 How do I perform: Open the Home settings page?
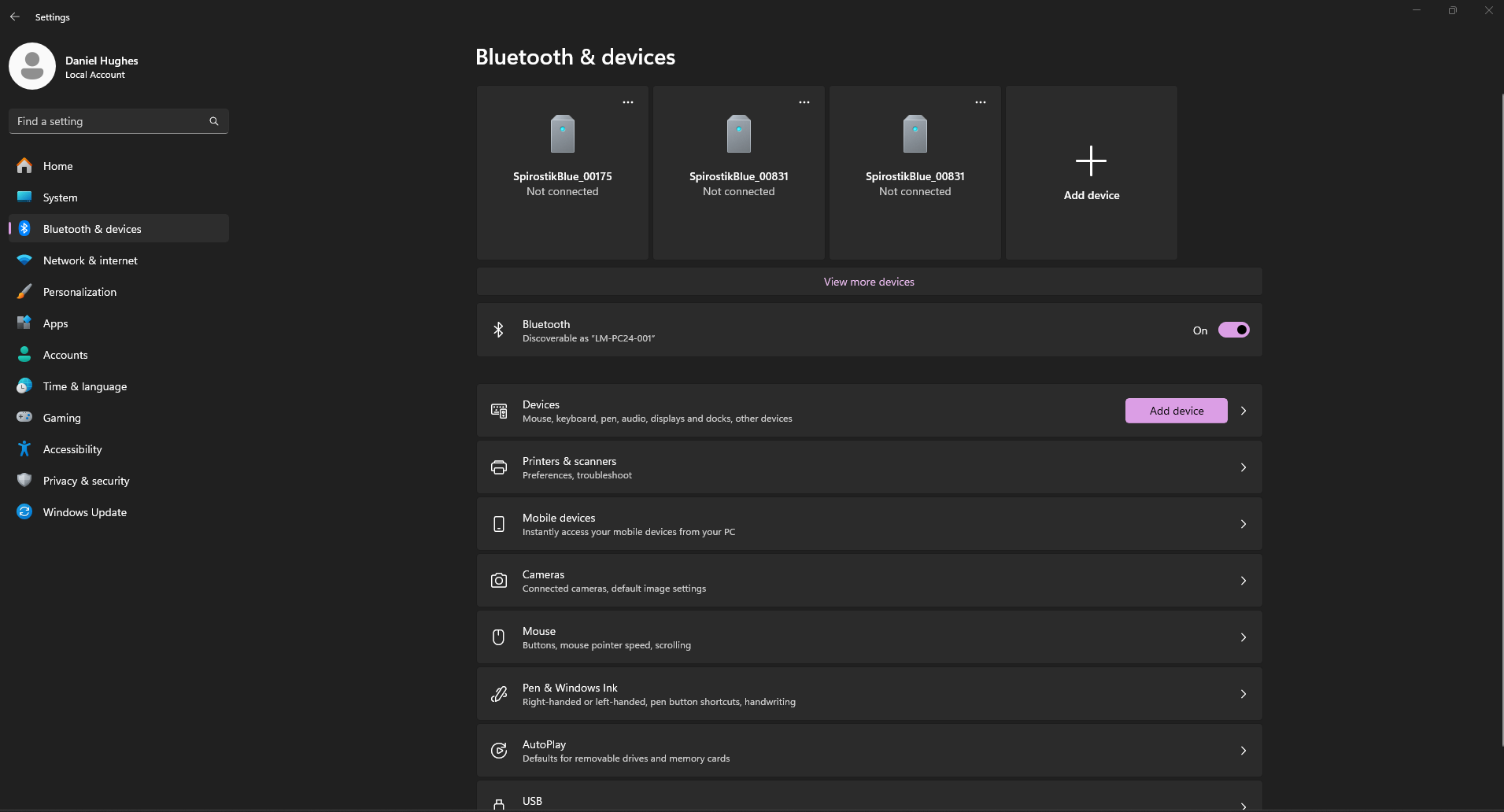point(119,165)
